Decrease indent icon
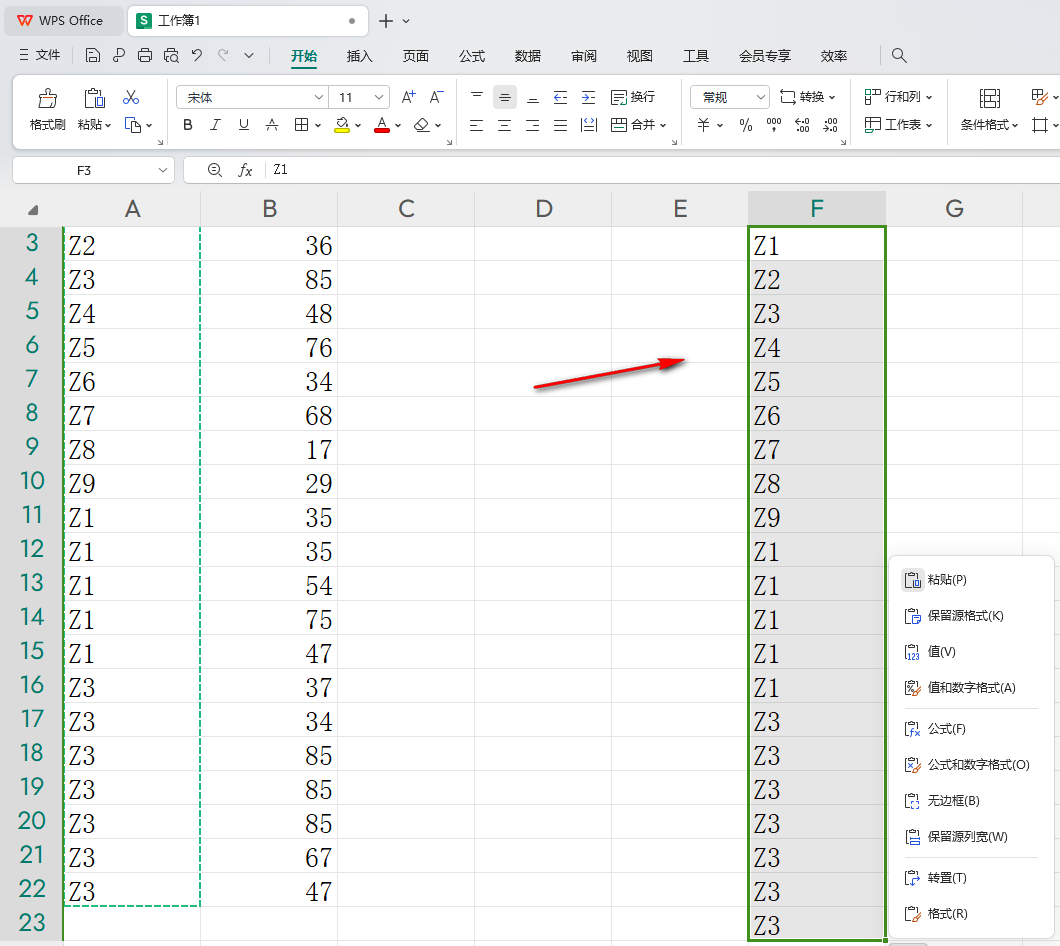1060x946 pixels. 560,97
